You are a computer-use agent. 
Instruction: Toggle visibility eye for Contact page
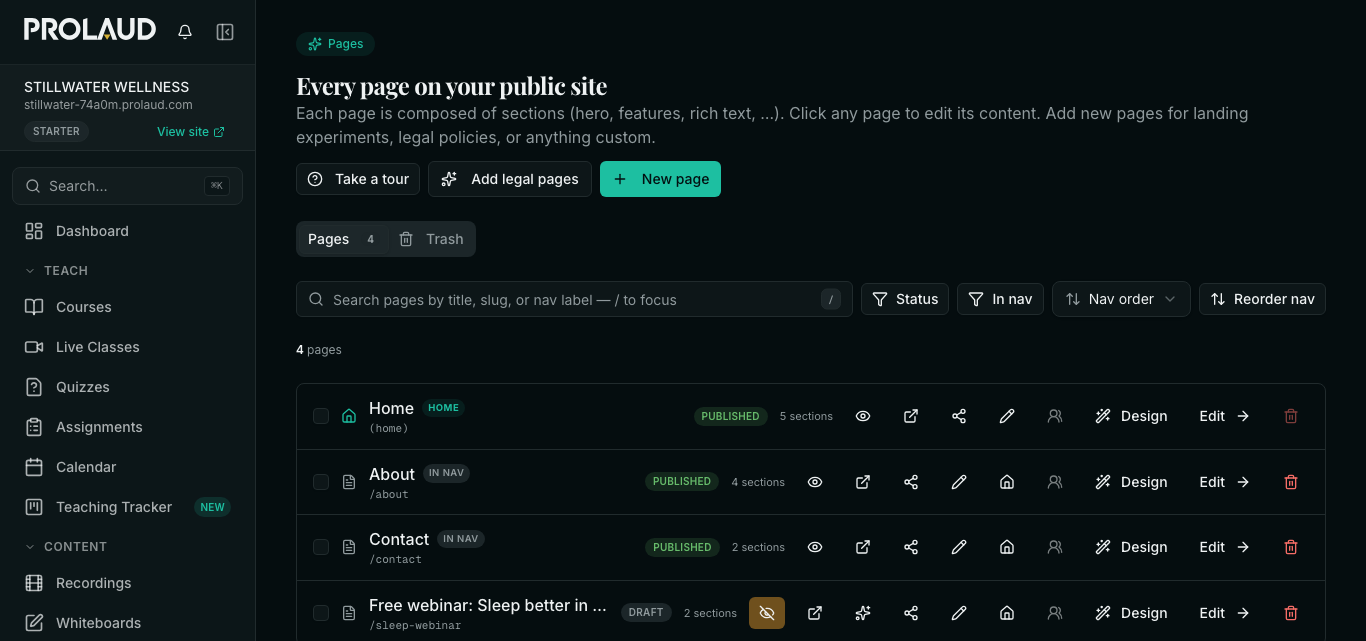815,547
